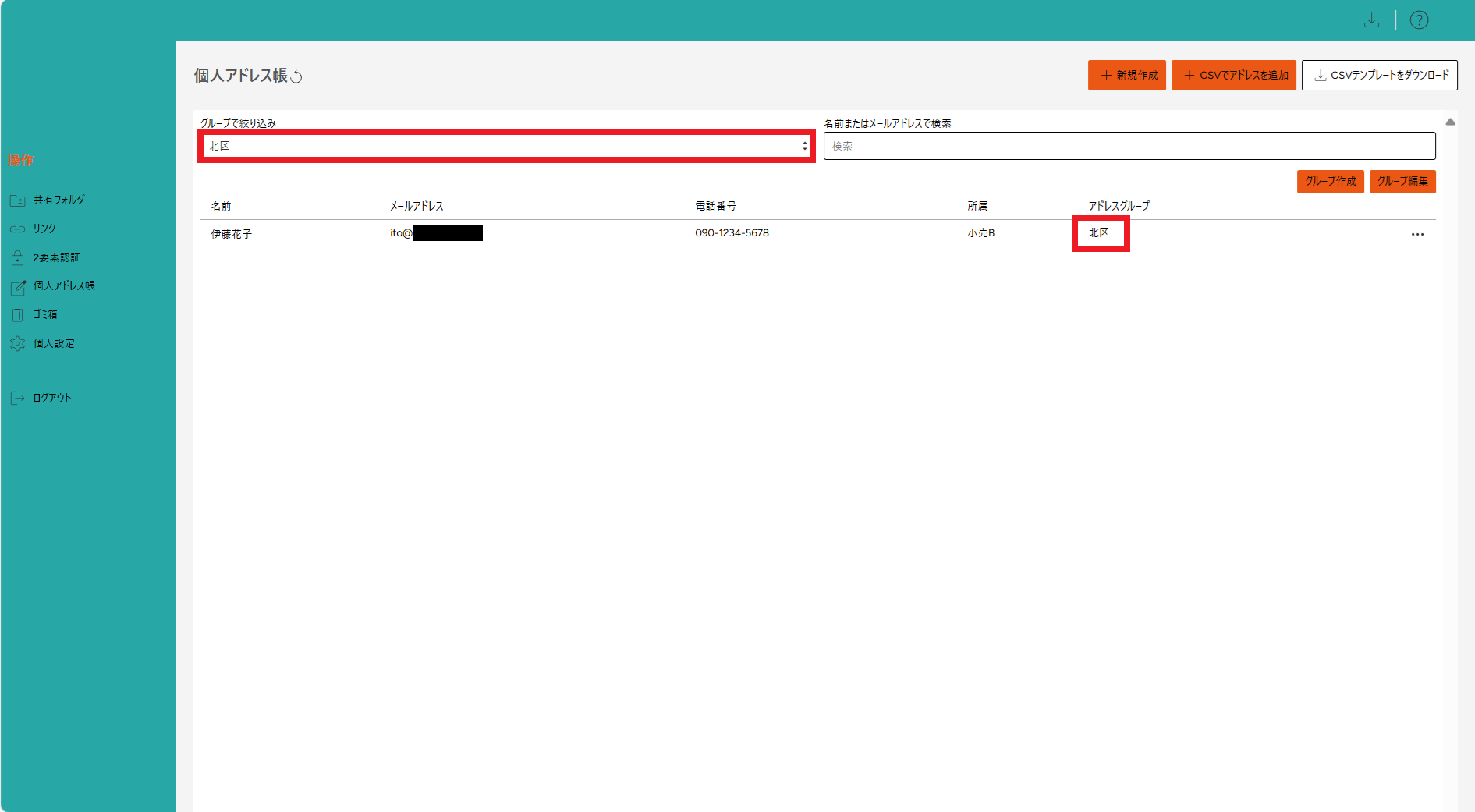Open 共有フォルダ from the sidebar

tap(59, 200)
